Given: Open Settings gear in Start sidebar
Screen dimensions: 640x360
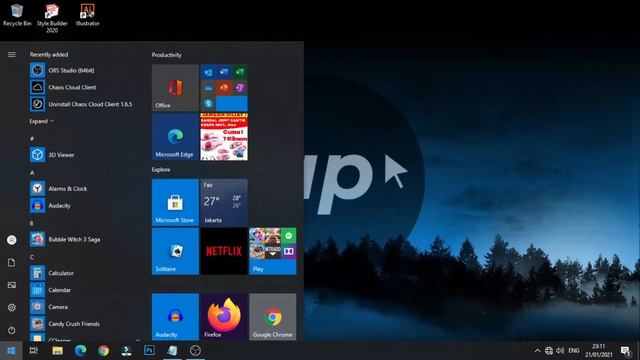Looking at the screenshot, I should pyautogui.click(x=12, y=307).
